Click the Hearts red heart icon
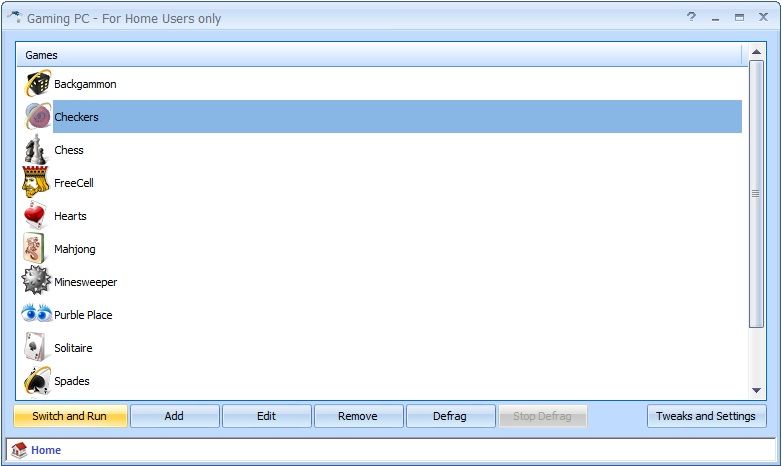This screenshot has height=466, width=782. (36, 216)
